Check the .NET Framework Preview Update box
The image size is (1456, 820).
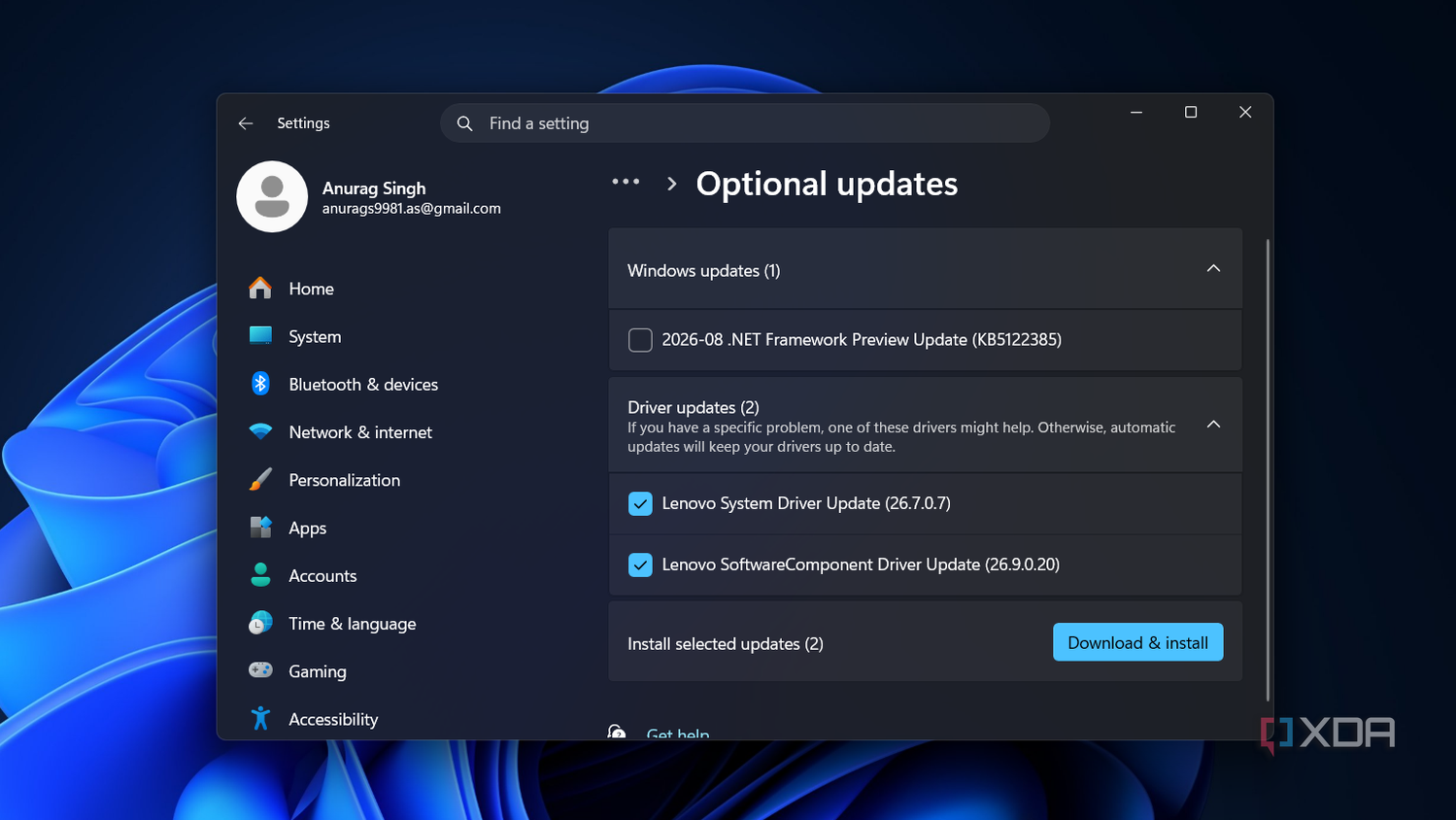click(x=640, y=340)
